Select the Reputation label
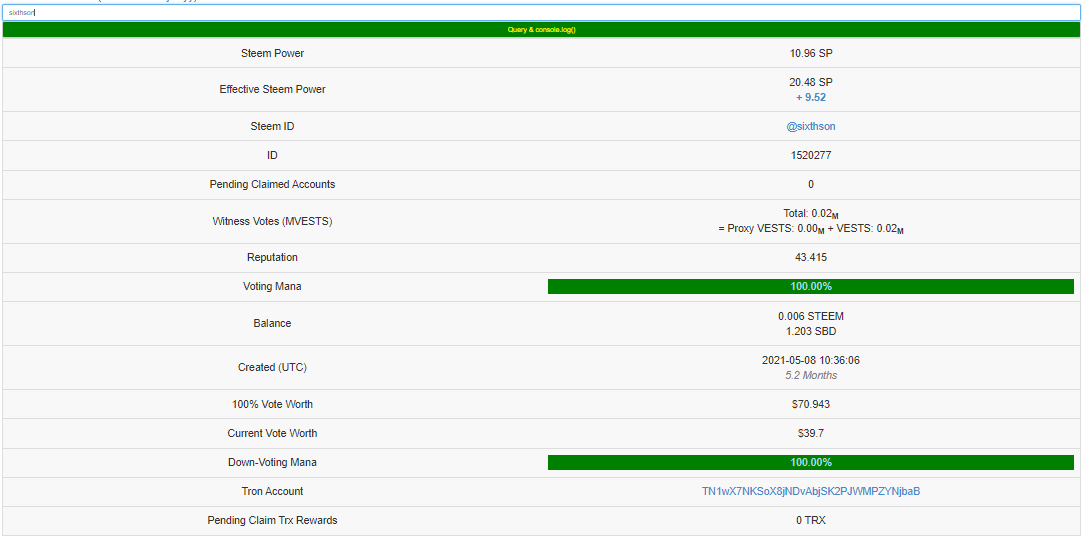This screenshot has height=543, width=1082. (273, 257)
